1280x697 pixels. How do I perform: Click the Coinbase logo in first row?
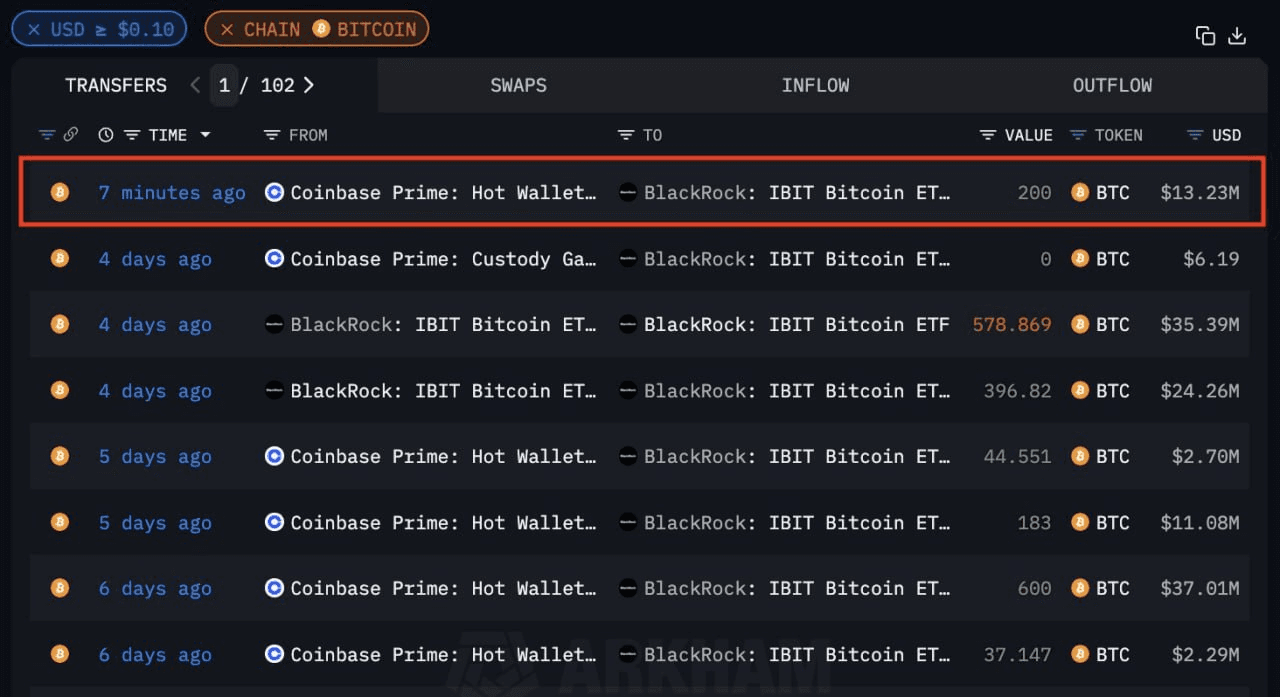coord(274,192)
